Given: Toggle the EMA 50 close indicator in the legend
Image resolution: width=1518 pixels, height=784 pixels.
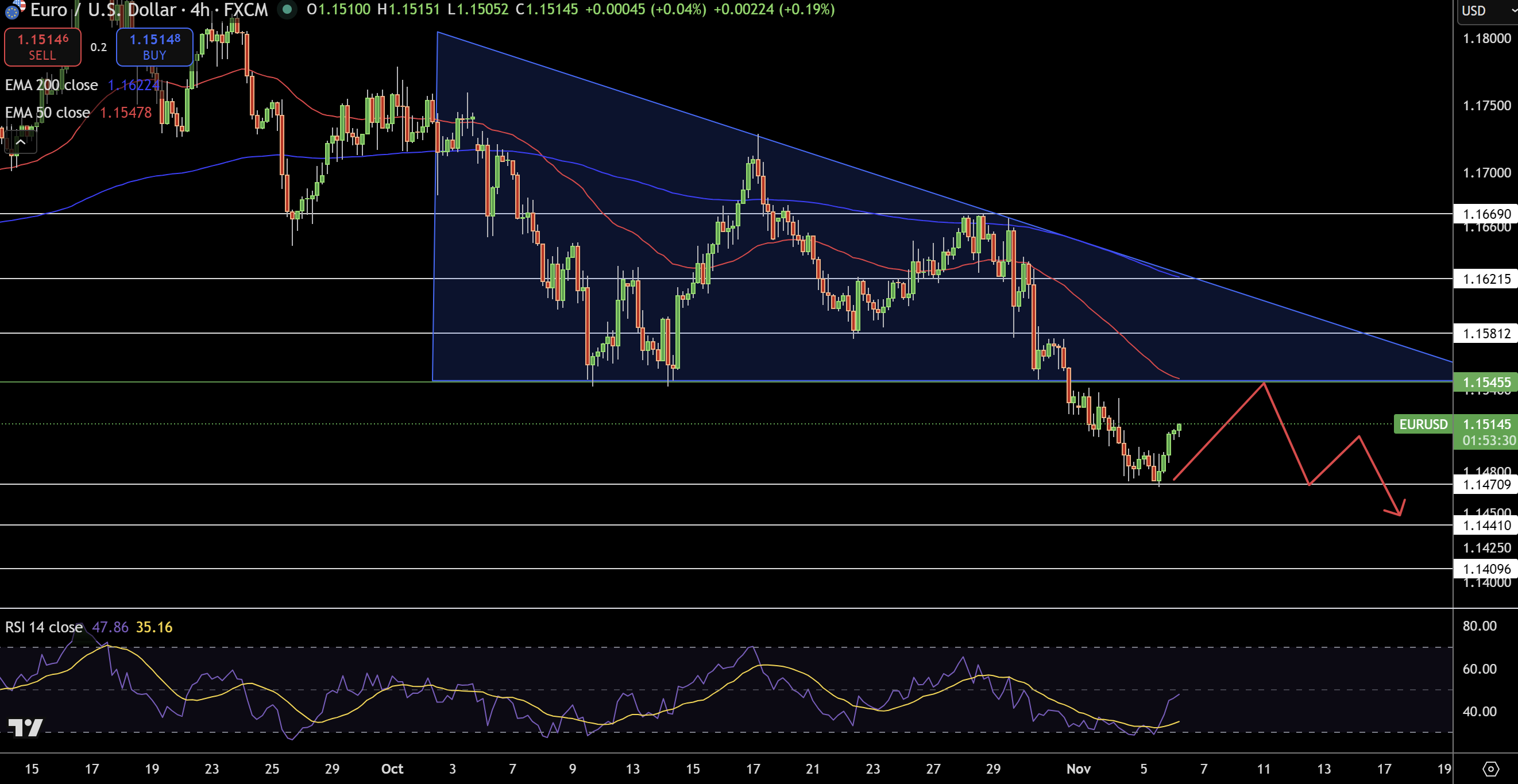Looking at the screenshot, I should (x=47, y=112).
